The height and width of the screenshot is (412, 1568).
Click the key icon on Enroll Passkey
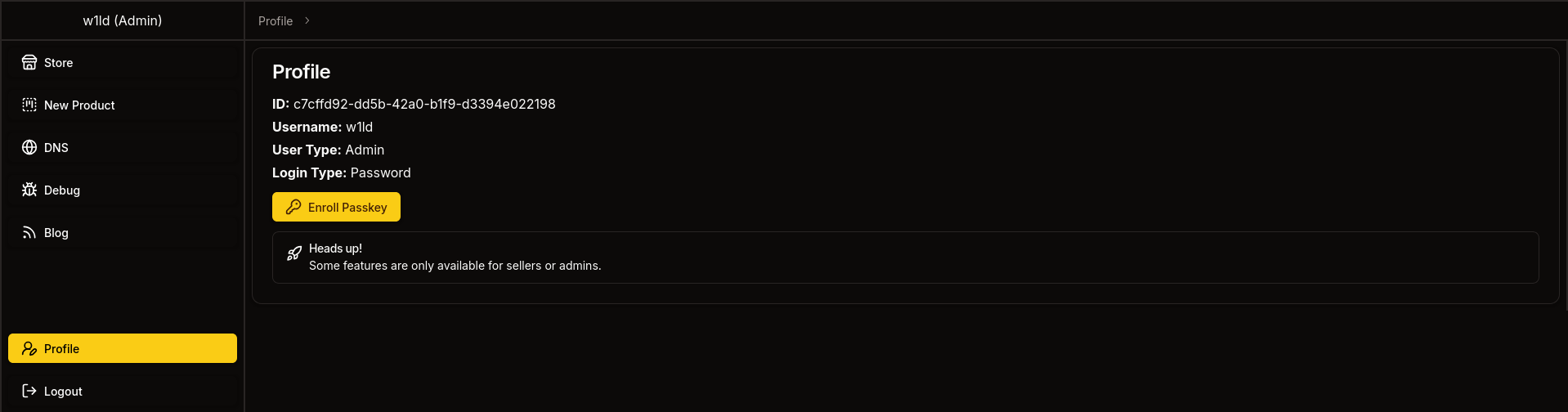click(x=293, y=208)
